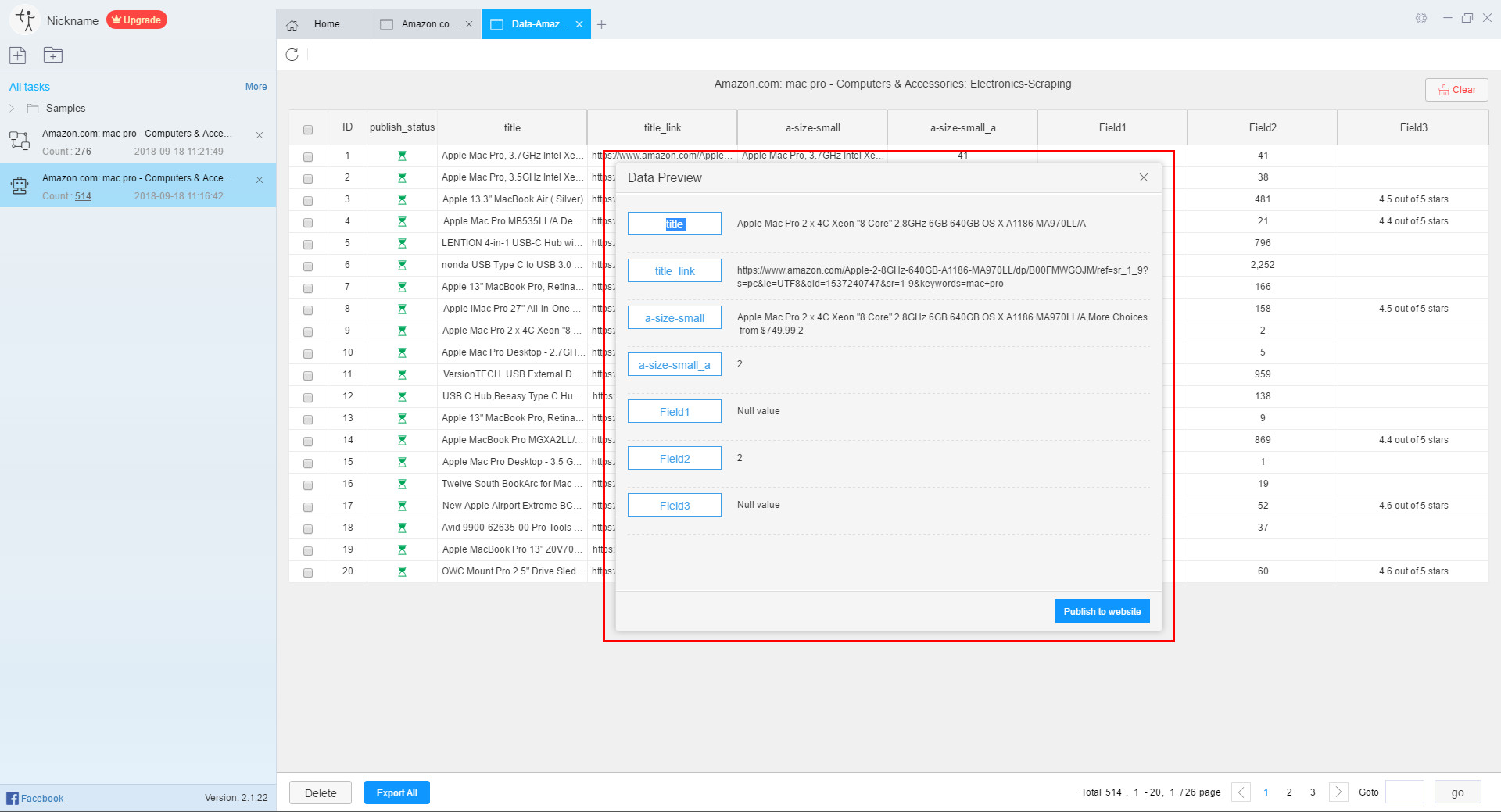Switch to the Home tab

(323, 24)
